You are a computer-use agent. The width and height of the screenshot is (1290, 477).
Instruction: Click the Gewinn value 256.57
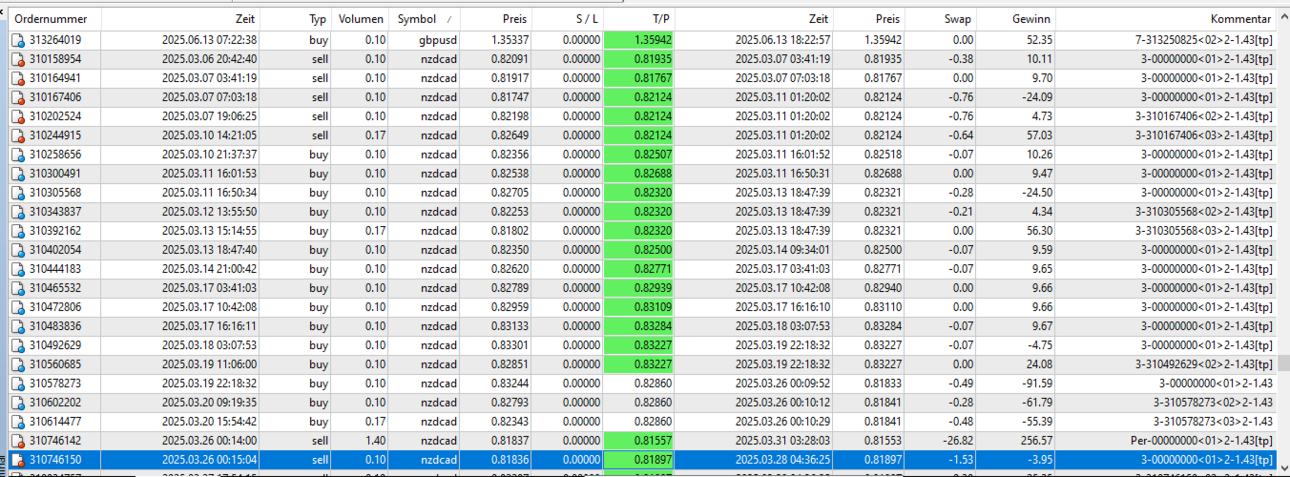(x=1036, y=440)
